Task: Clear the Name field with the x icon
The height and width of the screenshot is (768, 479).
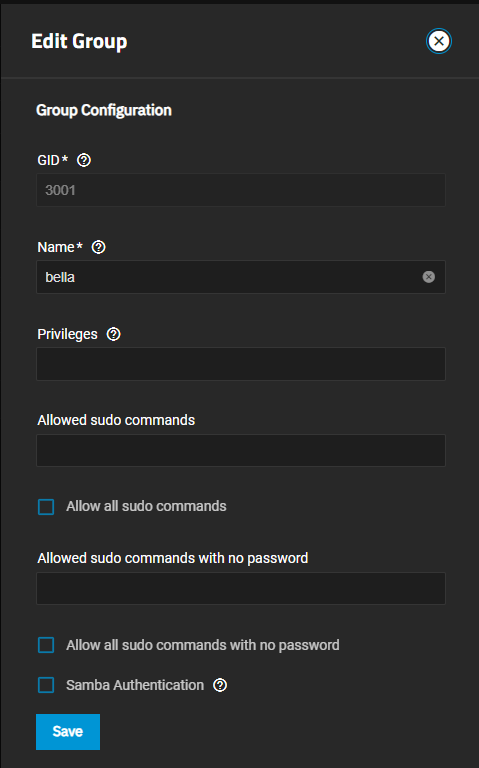Action: (x=429, y=277)
